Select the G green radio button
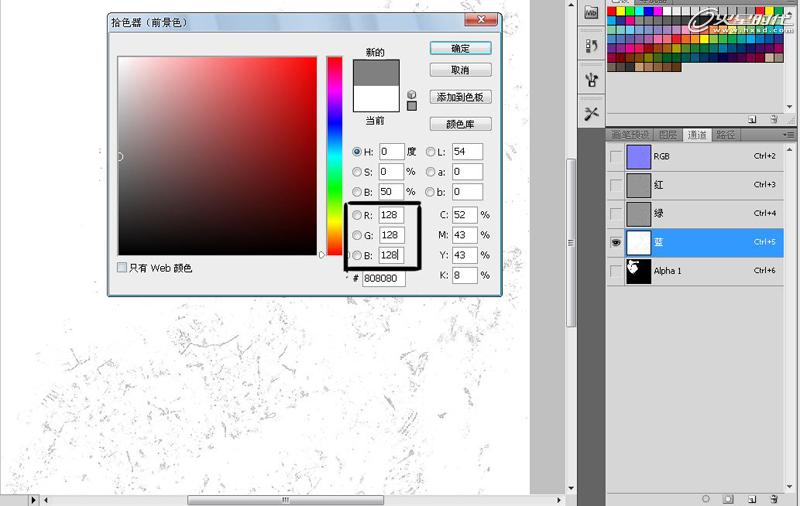This screenshot has height=506, width=800. pyautogui.click(x=357, y=235)
